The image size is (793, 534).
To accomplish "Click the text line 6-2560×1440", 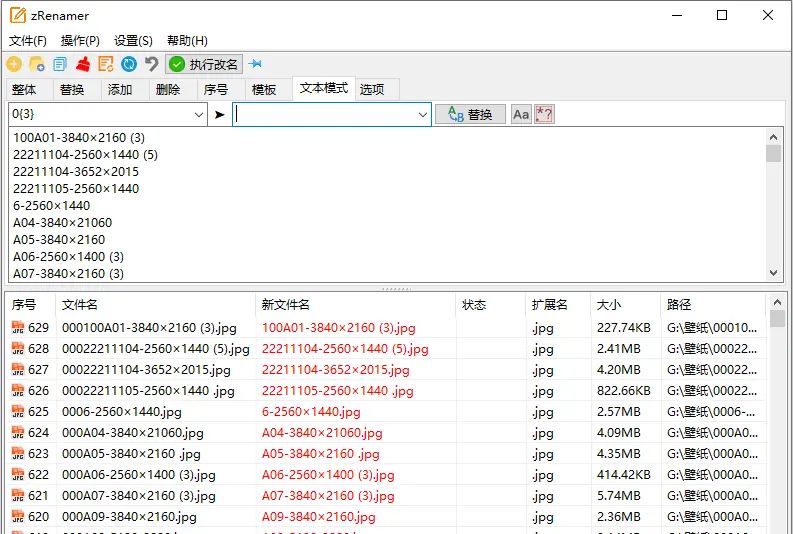I will [52, 205].
